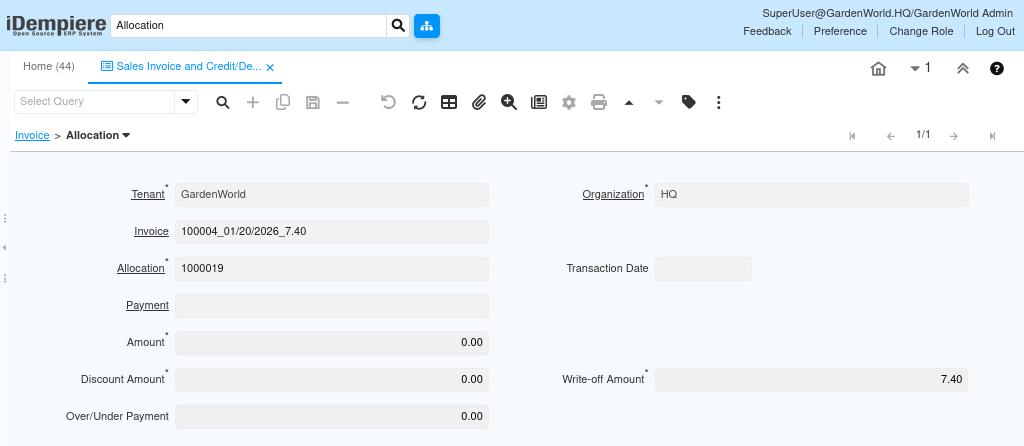
Task: Click the menu tree icon beside search
Action: click(427, 25)
